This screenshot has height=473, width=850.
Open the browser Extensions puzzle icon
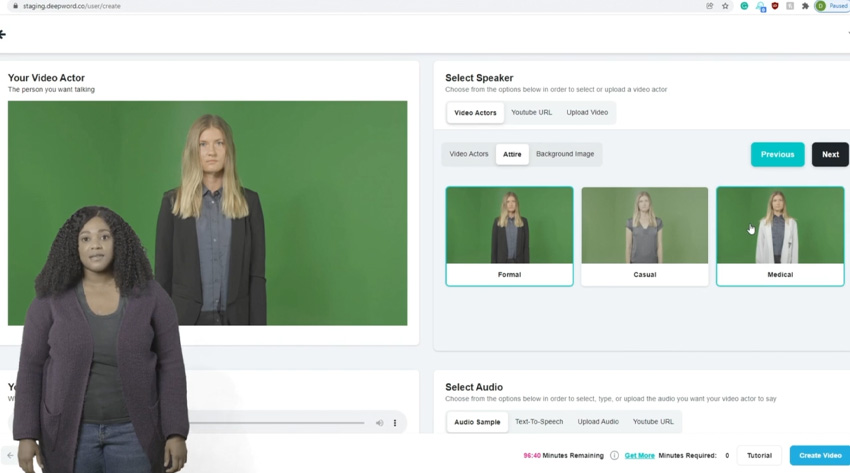click(805, 6)
